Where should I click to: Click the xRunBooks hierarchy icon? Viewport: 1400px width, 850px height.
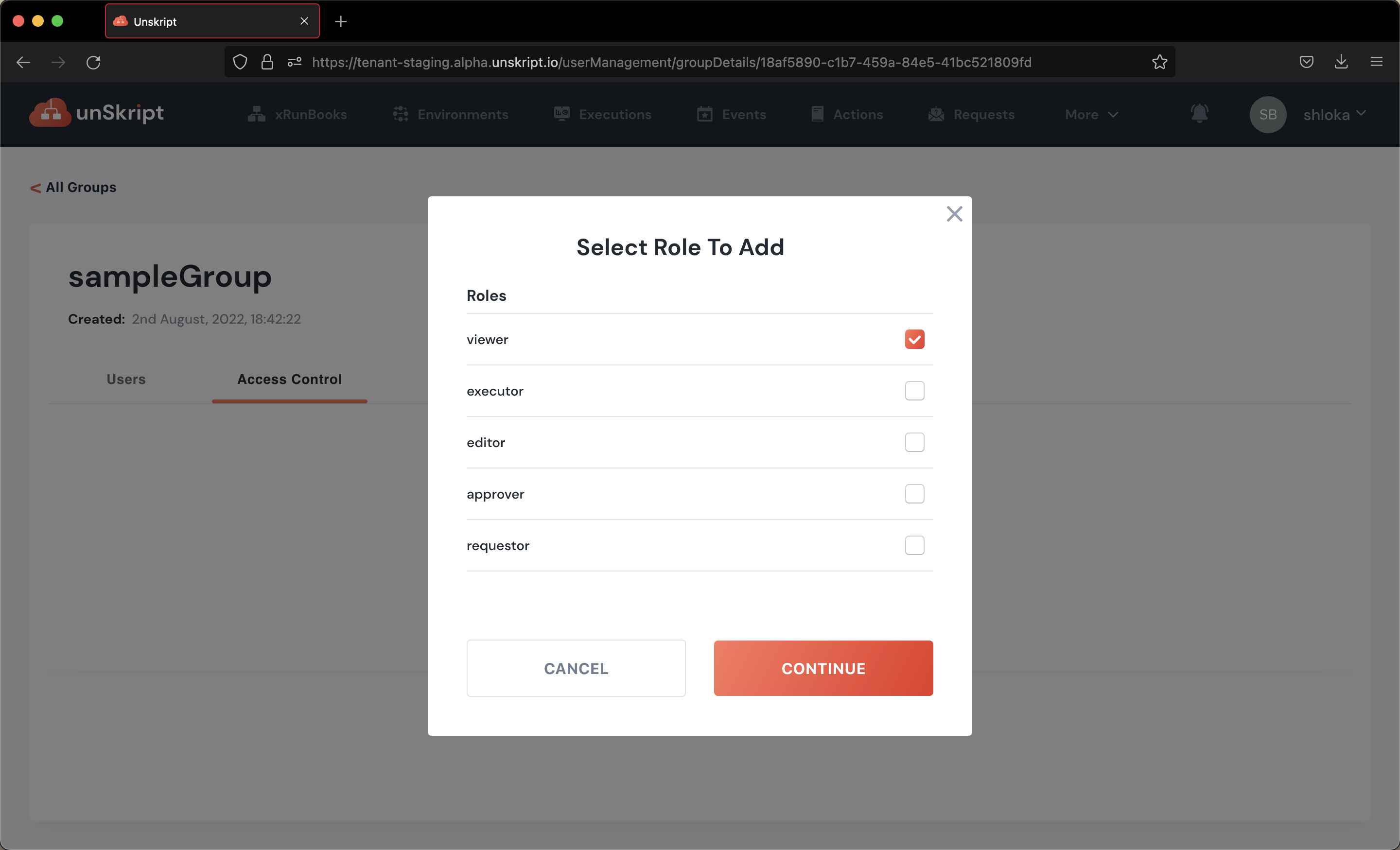256,114
